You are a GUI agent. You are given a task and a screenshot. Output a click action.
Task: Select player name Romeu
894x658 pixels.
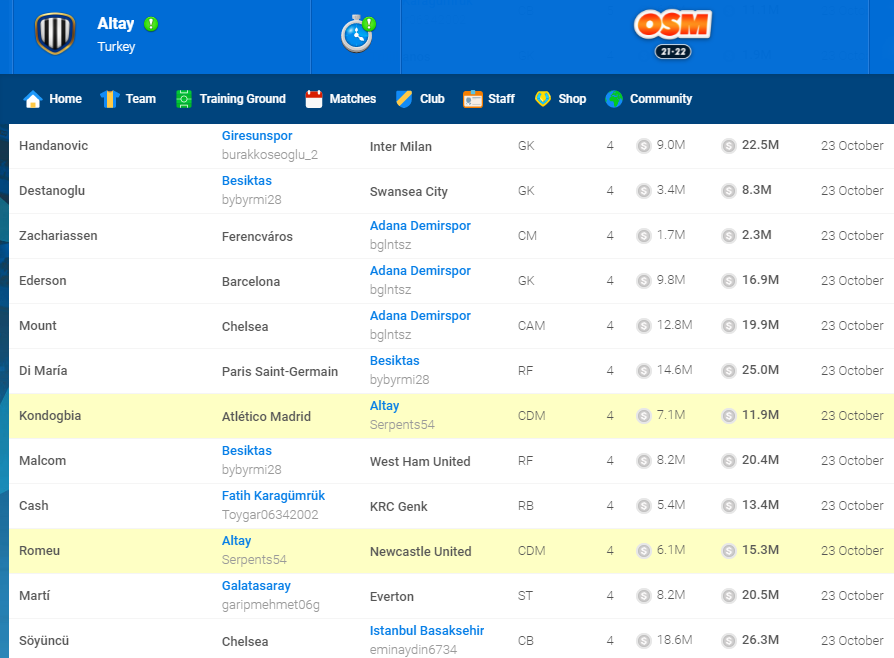(x=39, y=551)
